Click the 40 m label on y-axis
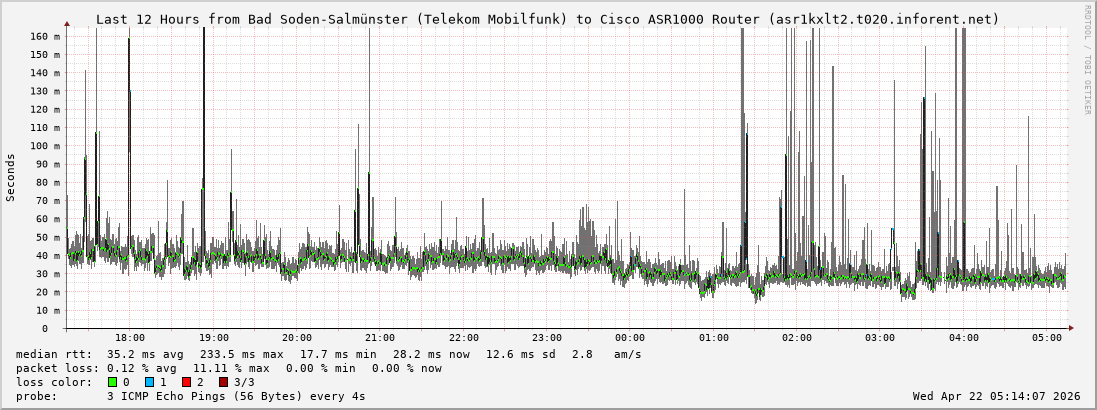Screen dimensions: 1097x410 point(48,255)
